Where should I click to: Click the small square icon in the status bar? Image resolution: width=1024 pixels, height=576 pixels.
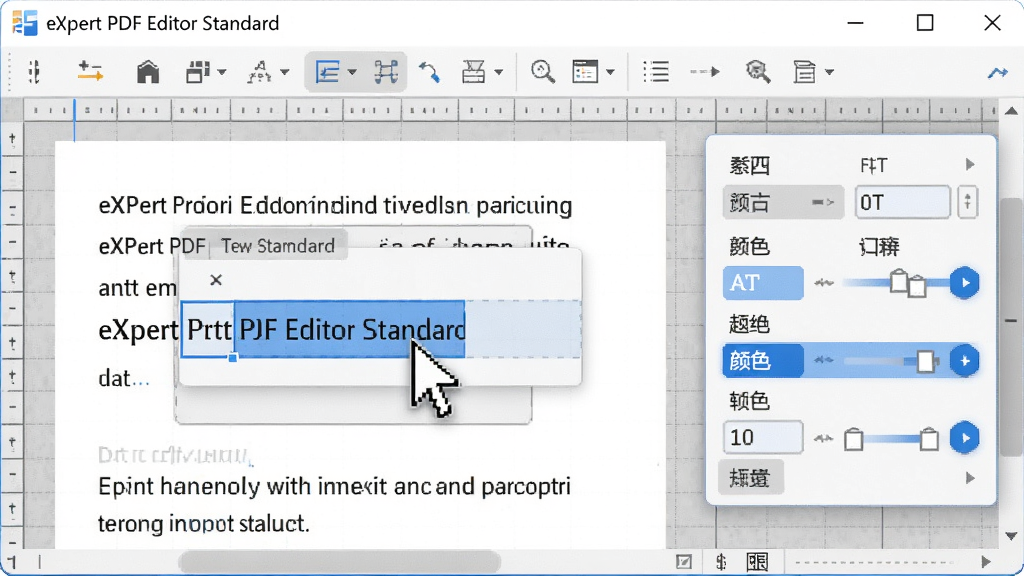click(684, 562)
